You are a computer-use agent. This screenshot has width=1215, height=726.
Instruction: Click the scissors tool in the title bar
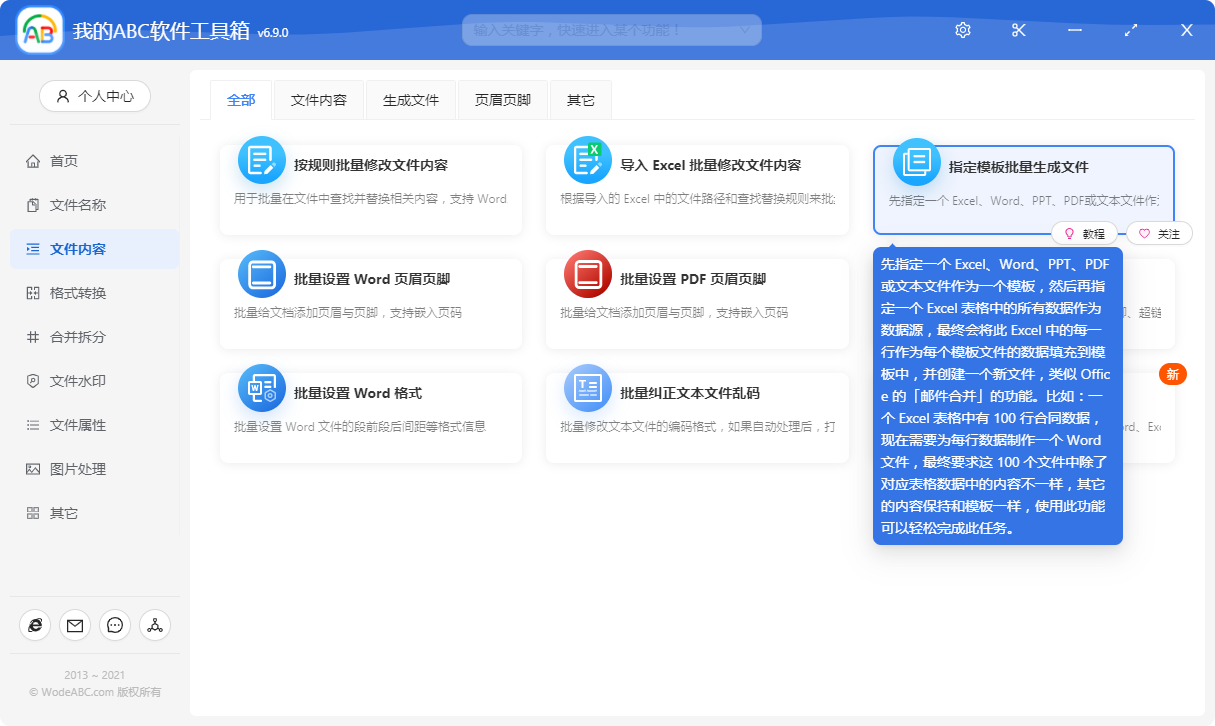(1018, 30)
